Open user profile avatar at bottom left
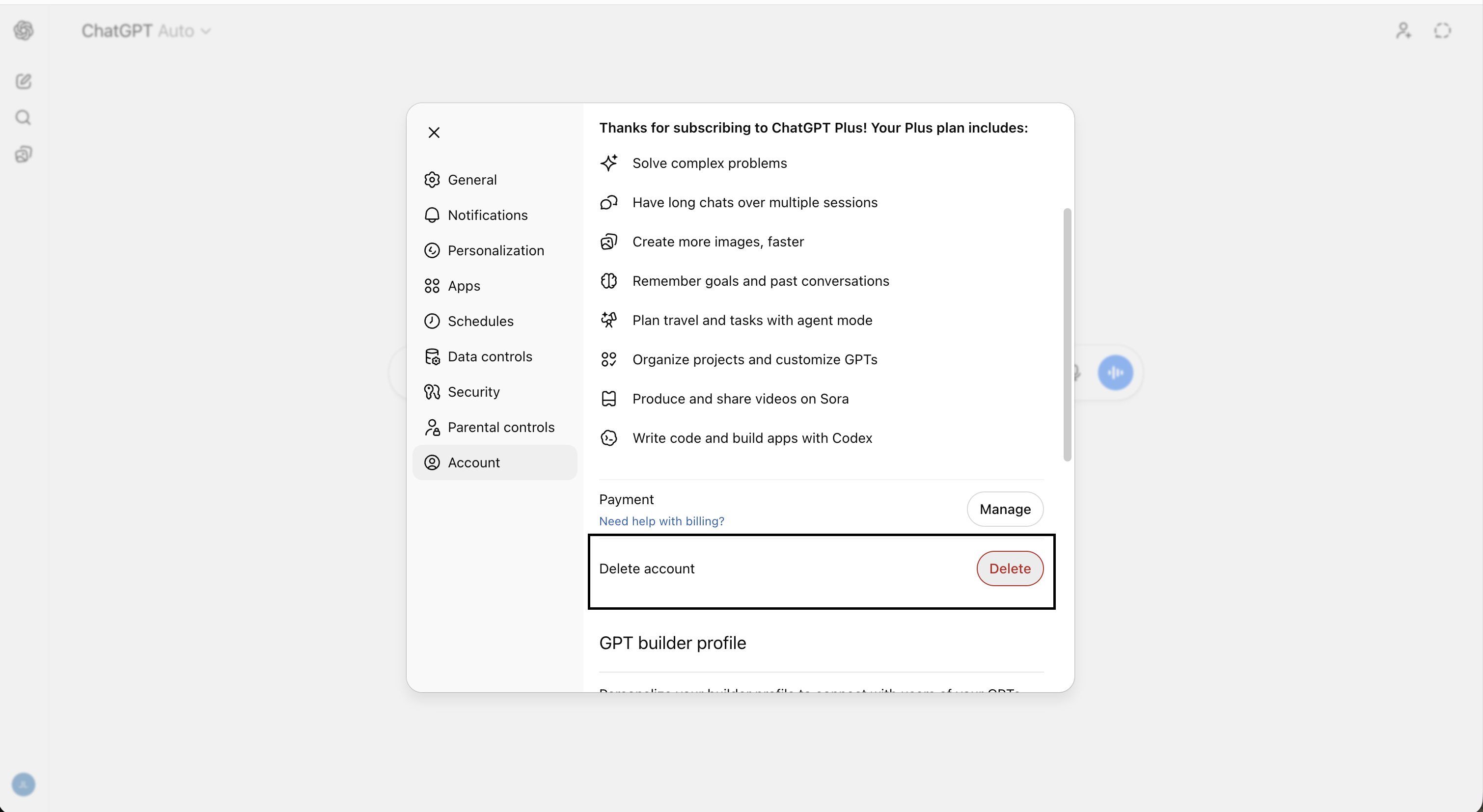1483x812 pixels. coord(24,784)
